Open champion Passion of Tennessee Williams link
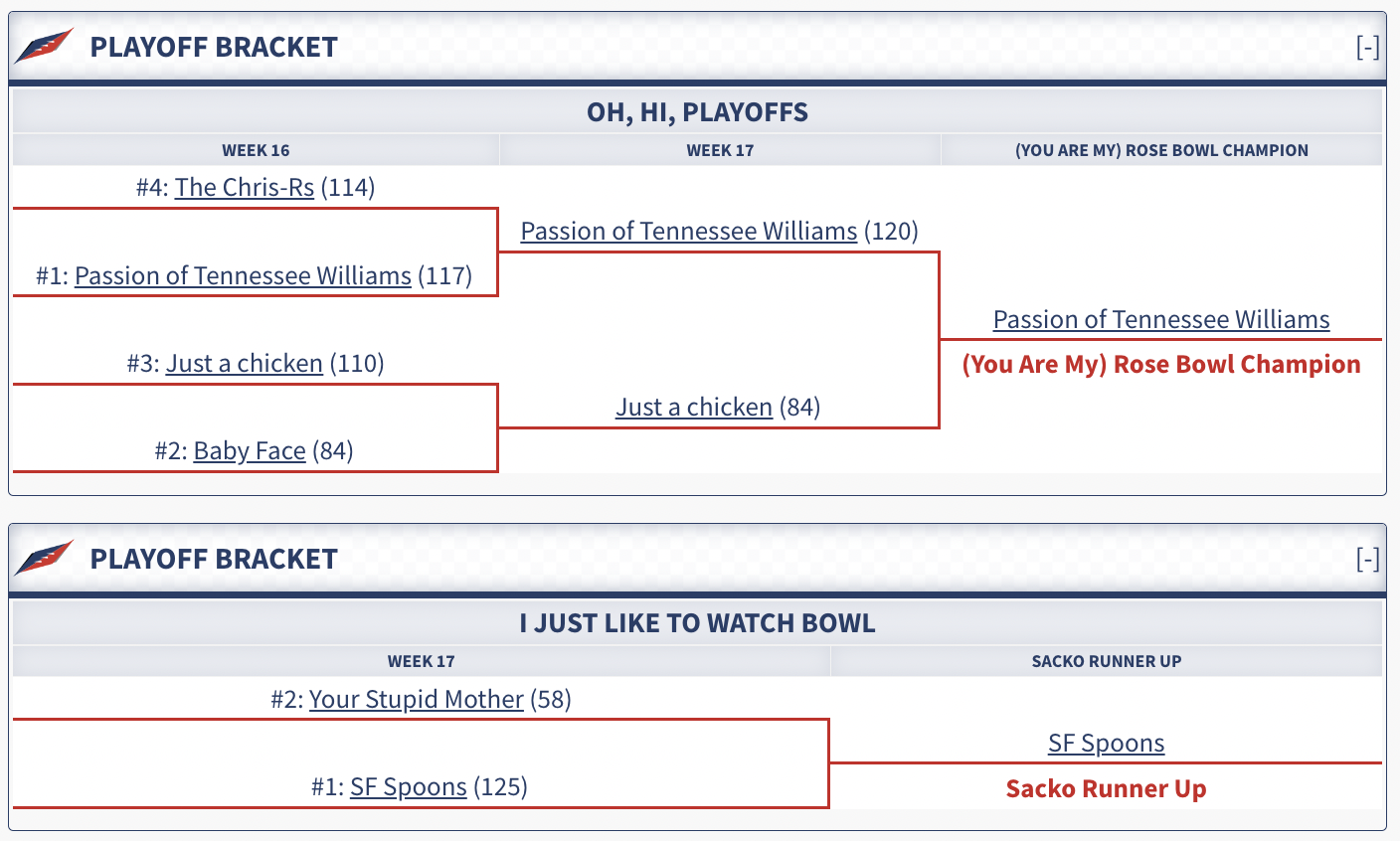This screenshot has width=1400, height=841. 1160,319
